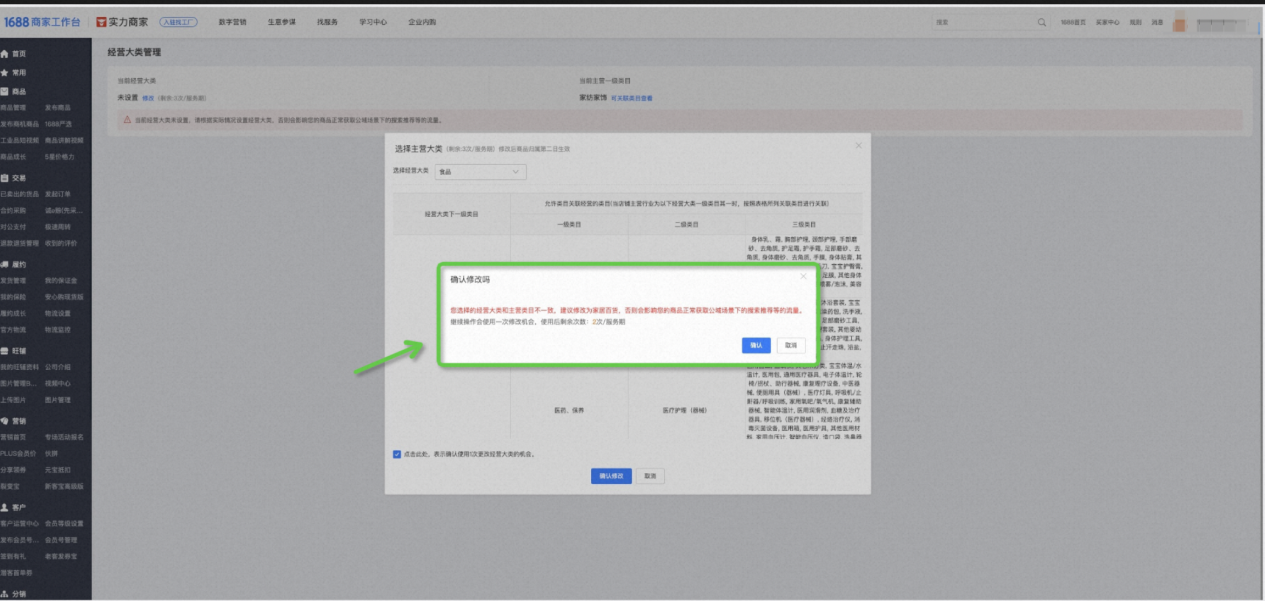Click the 首页 home icon in sidebar
1265x601 pixels.
6,54
